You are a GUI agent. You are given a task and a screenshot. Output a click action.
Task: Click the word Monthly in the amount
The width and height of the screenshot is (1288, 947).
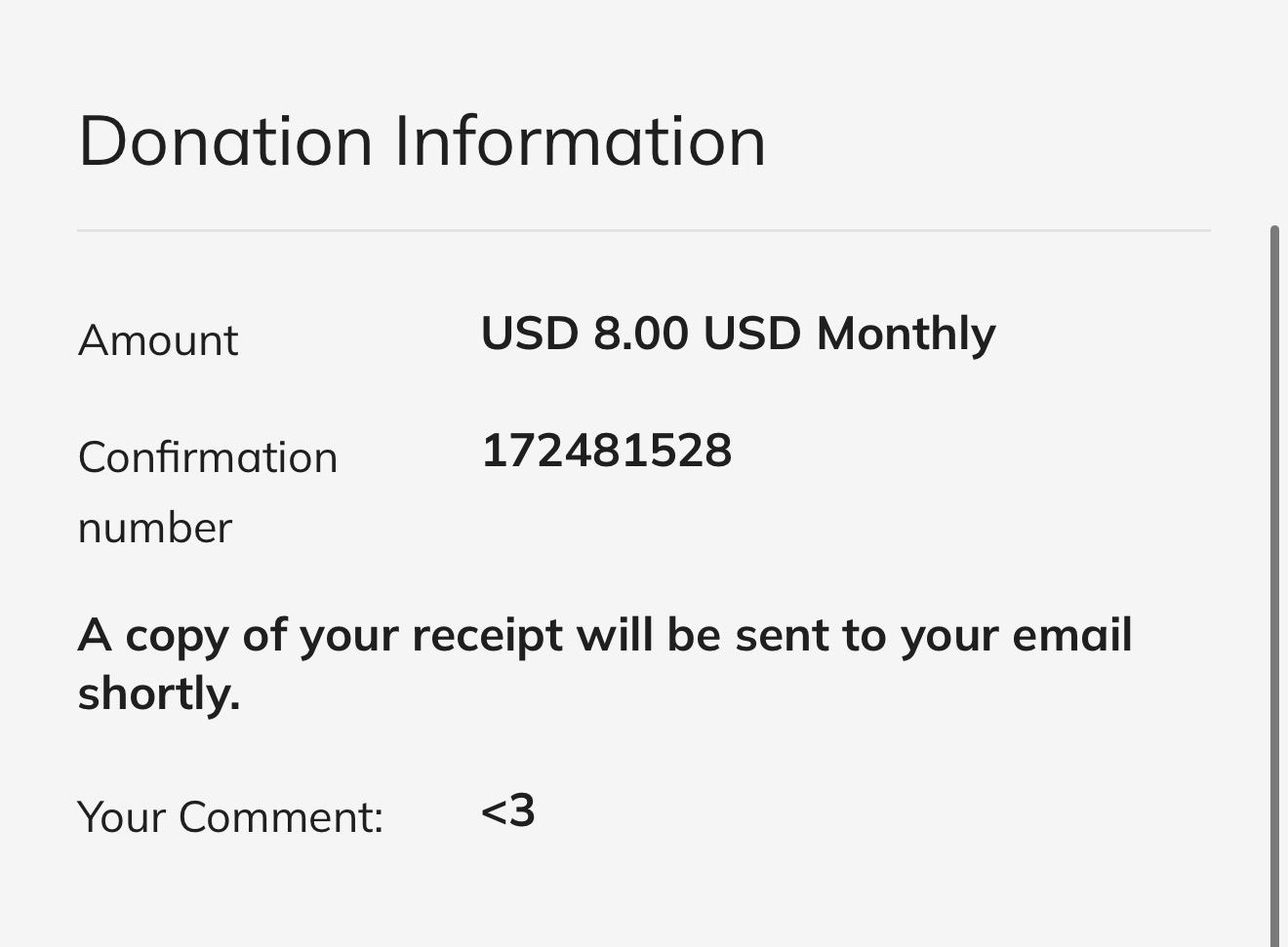coord(906,334)
